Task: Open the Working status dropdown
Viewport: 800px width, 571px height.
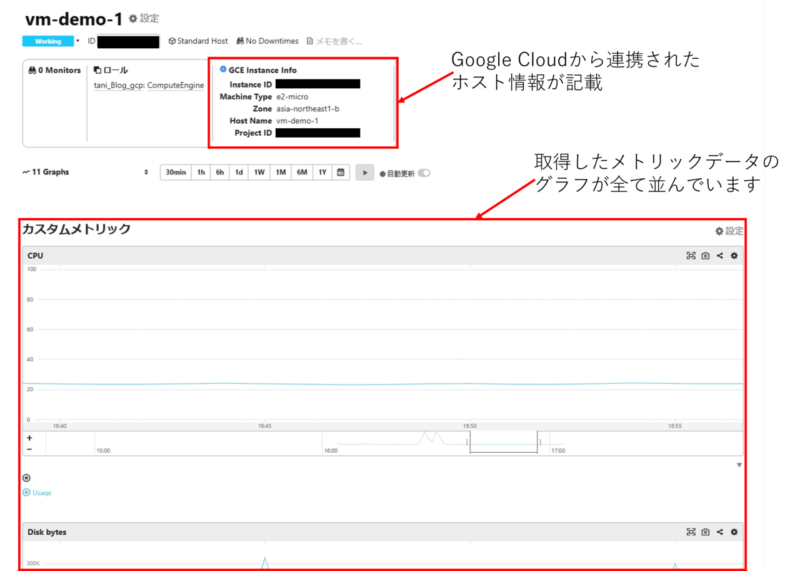Action: (77, 41)
